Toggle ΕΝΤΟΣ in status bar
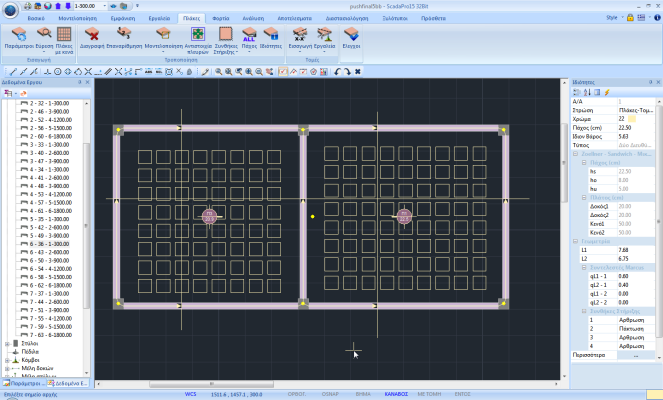This screenshot has height=400, width=663. pos(462,394)
